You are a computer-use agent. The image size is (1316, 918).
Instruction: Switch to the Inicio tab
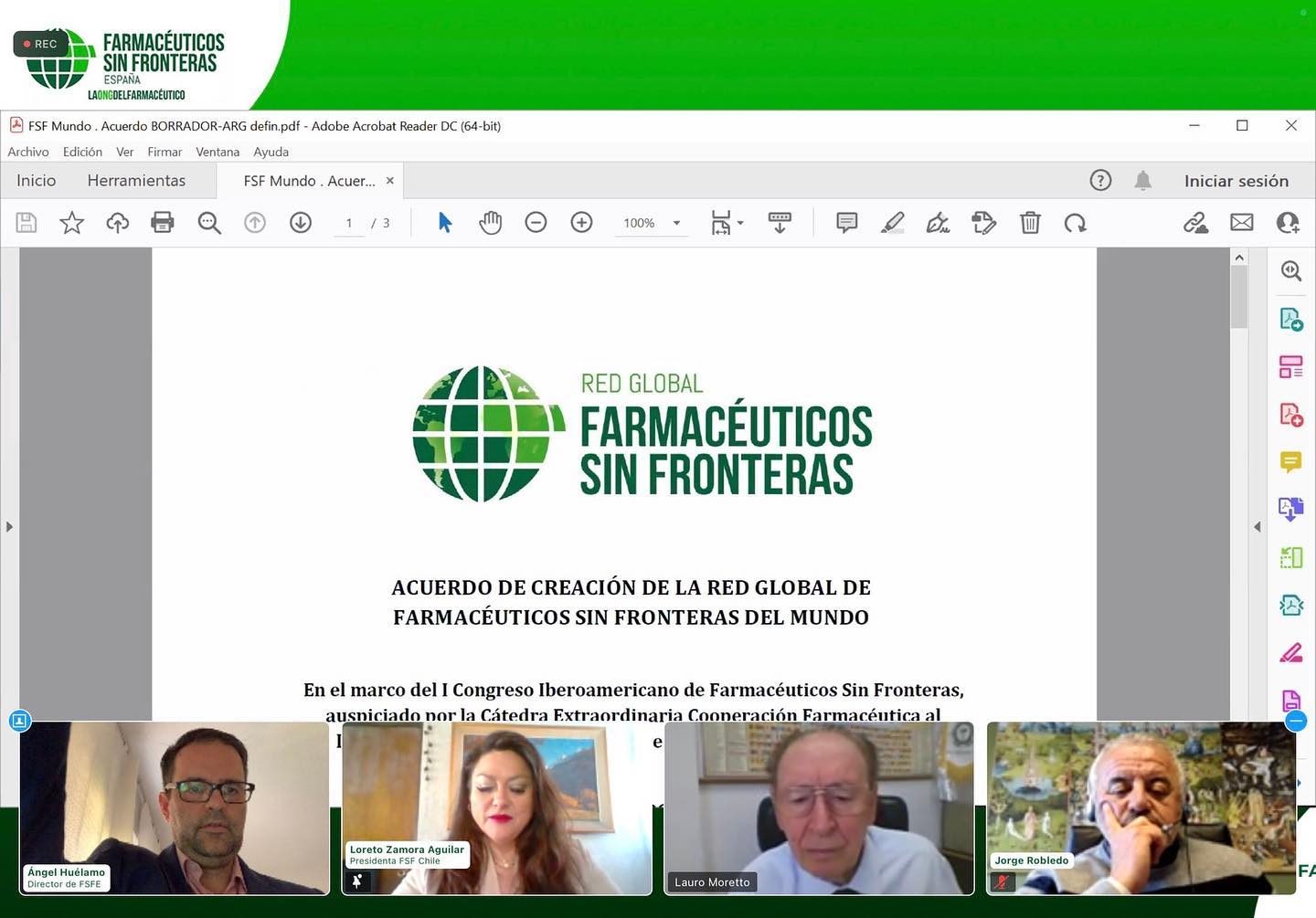pyautogui.click(x=37, y=181)
